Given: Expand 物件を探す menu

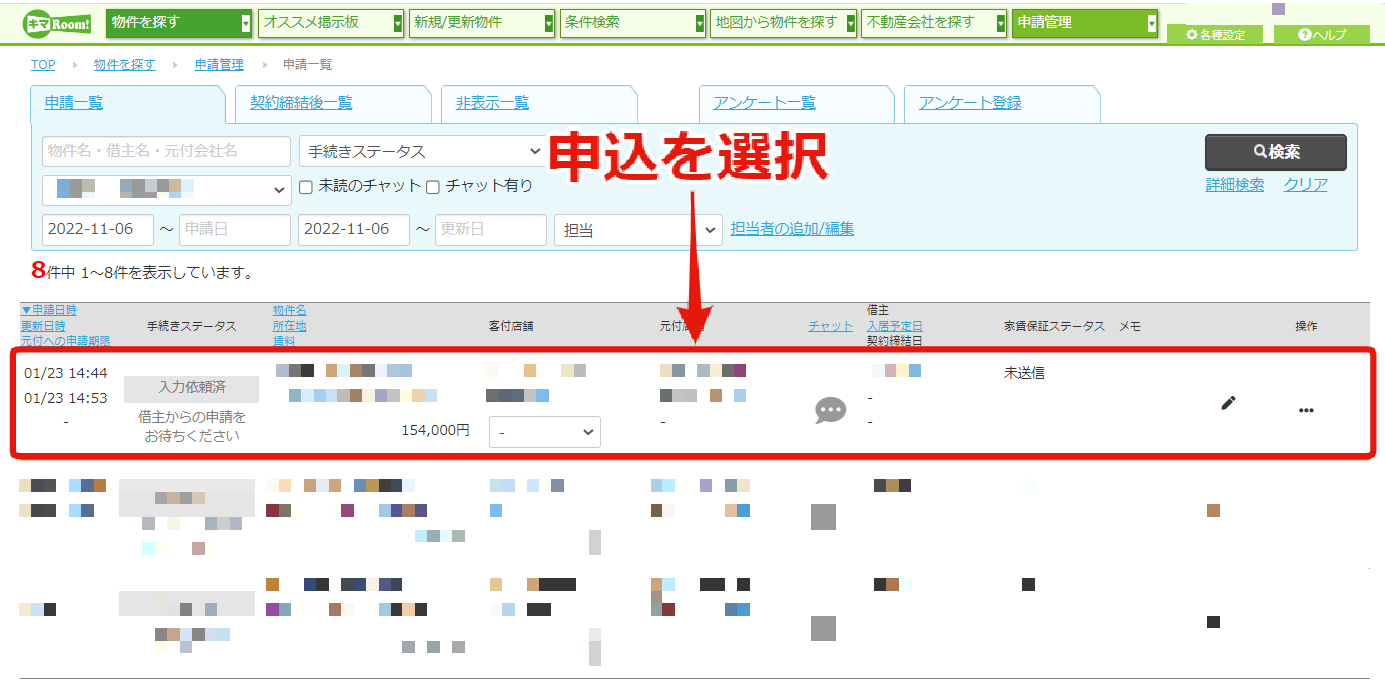Looking at the screenshot, I should [179, 23].
